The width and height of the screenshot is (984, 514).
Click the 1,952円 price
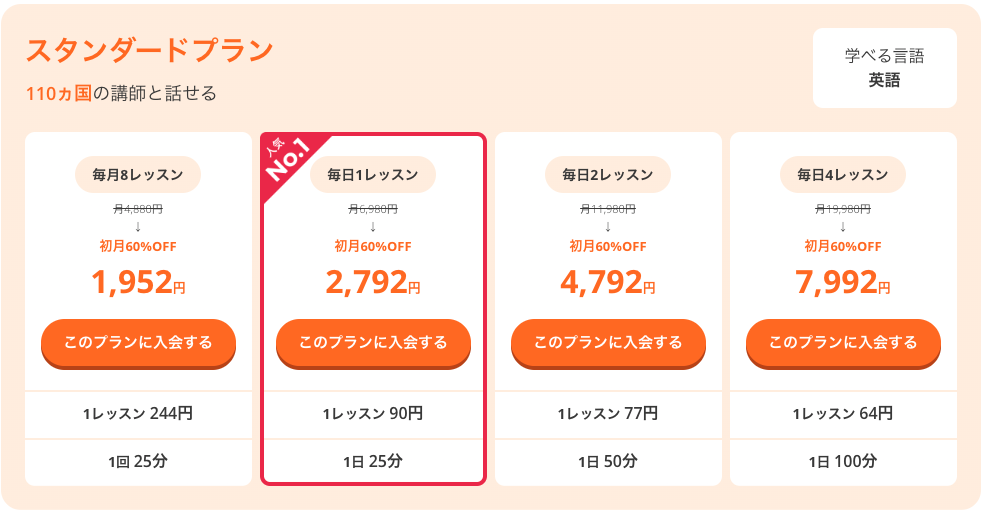[x=138, y=282]
